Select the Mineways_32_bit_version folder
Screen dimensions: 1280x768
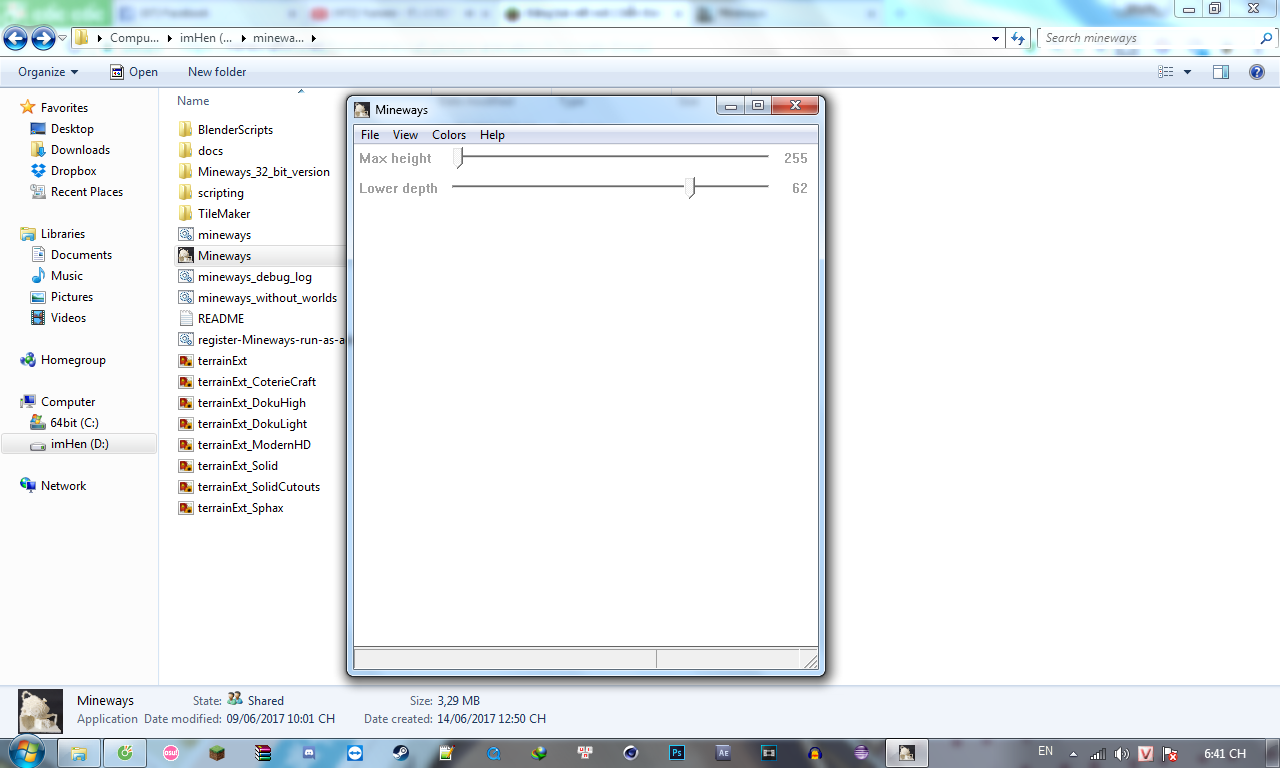point(263,172)
